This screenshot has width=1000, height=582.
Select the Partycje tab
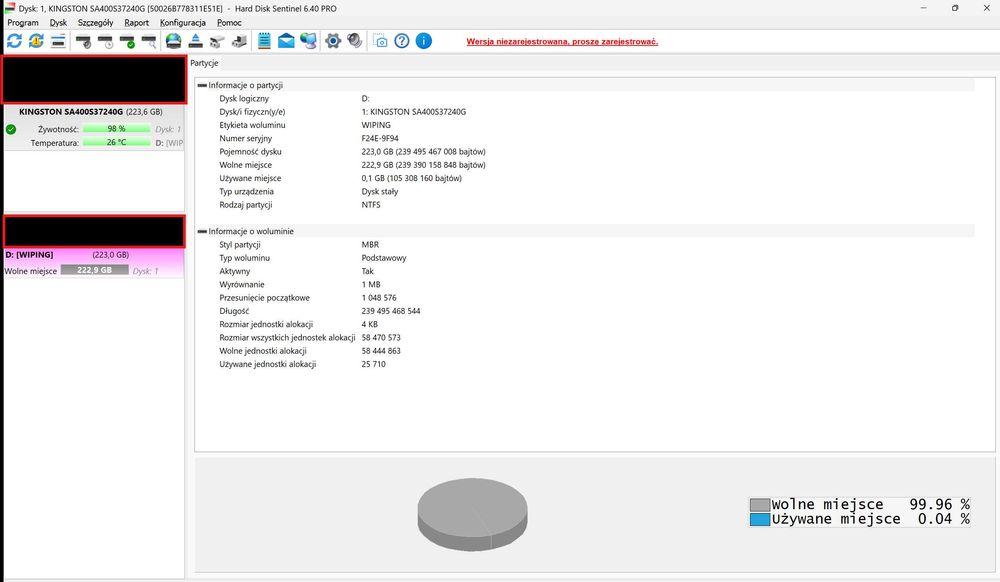(204, 63)
